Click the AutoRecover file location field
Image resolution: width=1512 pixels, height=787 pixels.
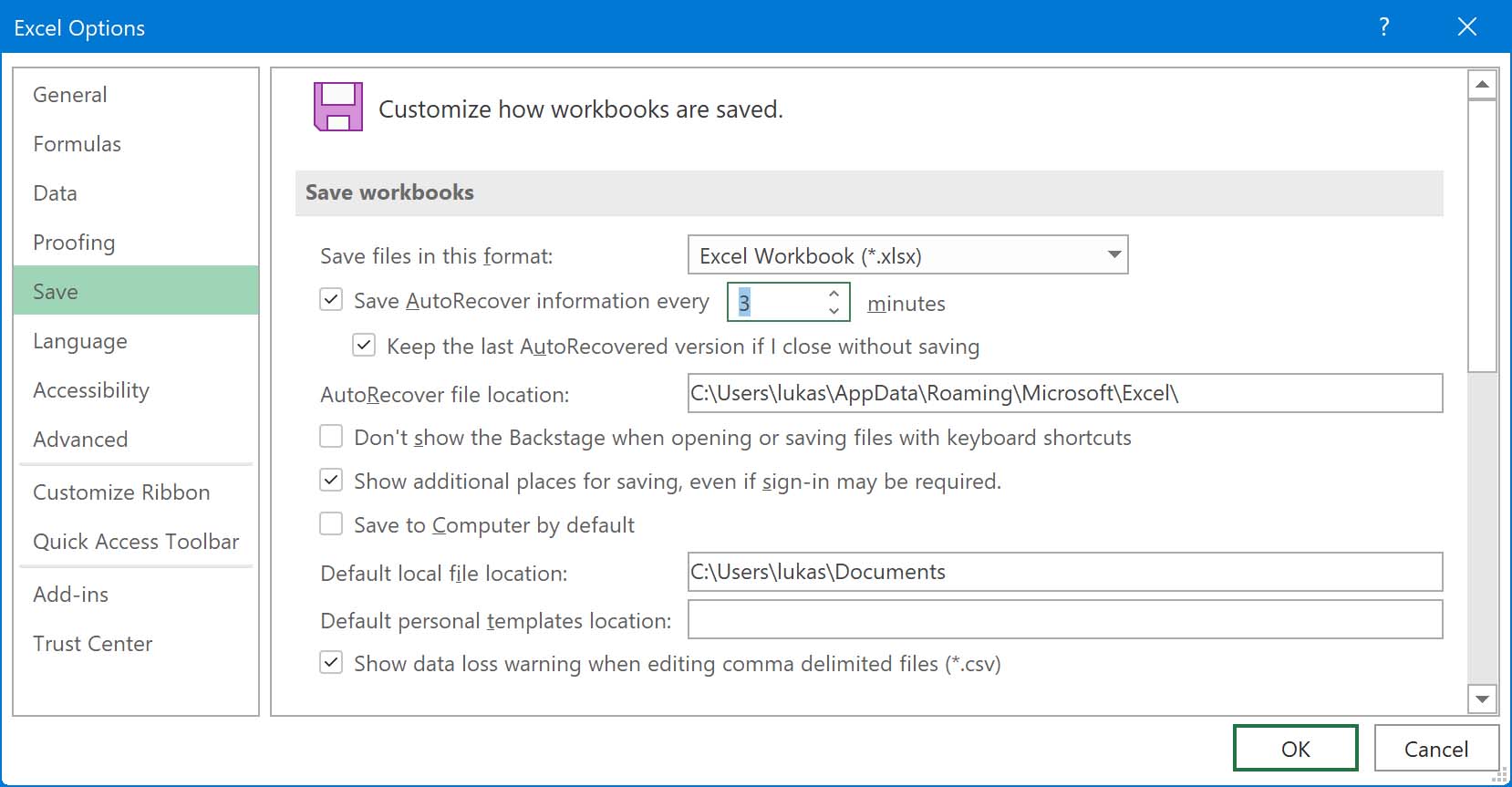(x=1065, y=393)
